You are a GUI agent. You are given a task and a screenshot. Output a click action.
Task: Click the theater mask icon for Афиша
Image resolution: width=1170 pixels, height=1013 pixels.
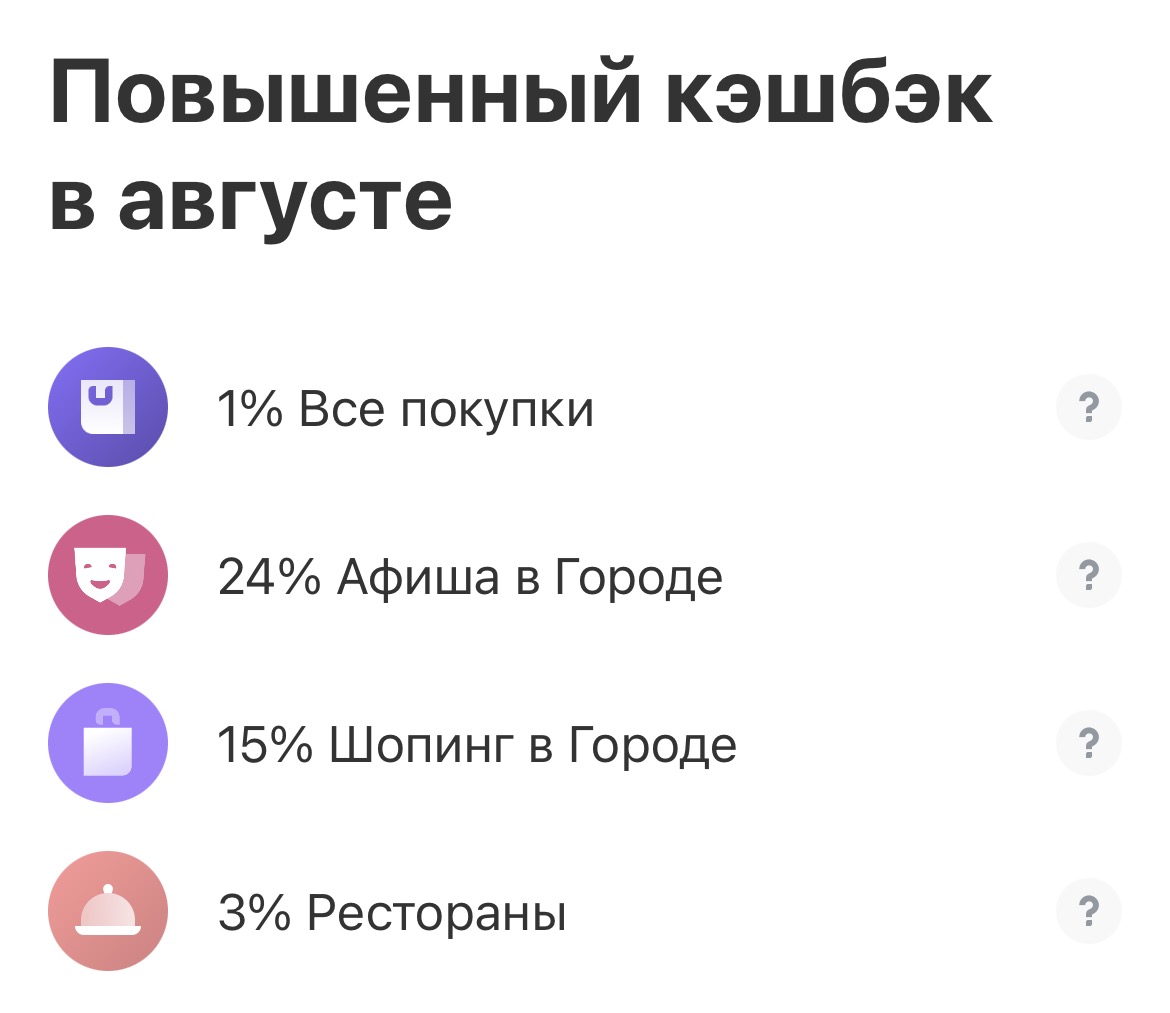coord(108,575)
